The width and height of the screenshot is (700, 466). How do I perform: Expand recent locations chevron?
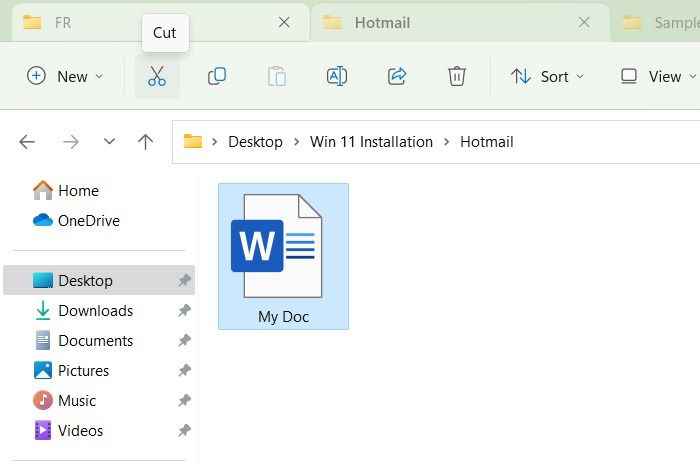click(109, 142)
